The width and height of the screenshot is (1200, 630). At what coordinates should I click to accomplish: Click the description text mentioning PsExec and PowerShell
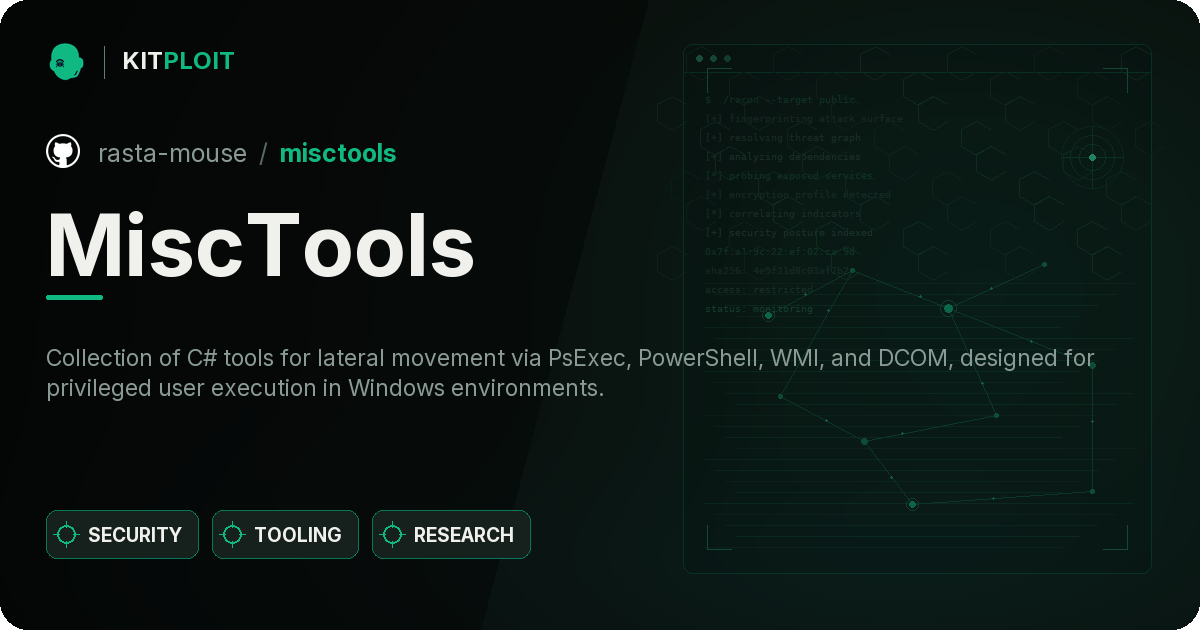coord(570,373)
